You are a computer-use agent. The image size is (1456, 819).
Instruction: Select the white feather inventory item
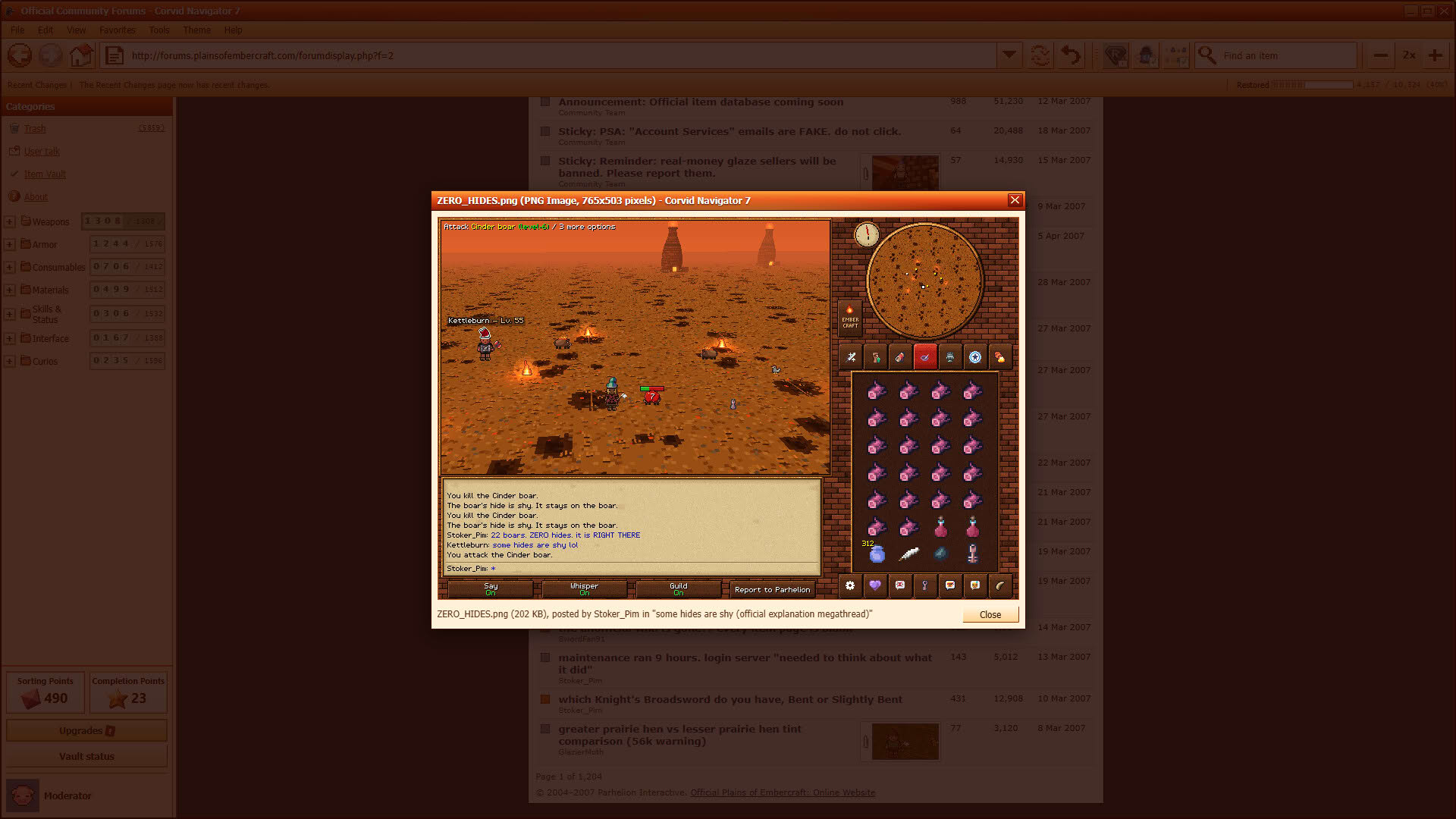click(x=908, y=554)
